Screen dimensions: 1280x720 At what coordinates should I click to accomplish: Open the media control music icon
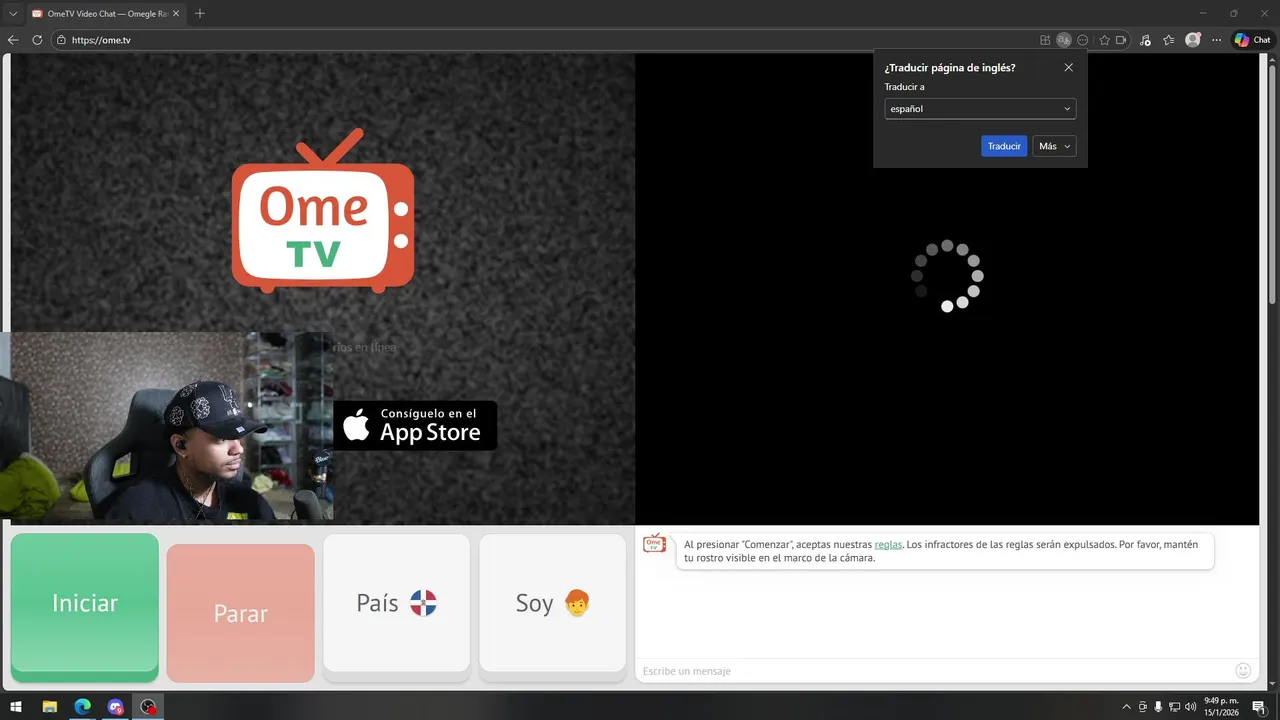click(x=1146, y=40)
